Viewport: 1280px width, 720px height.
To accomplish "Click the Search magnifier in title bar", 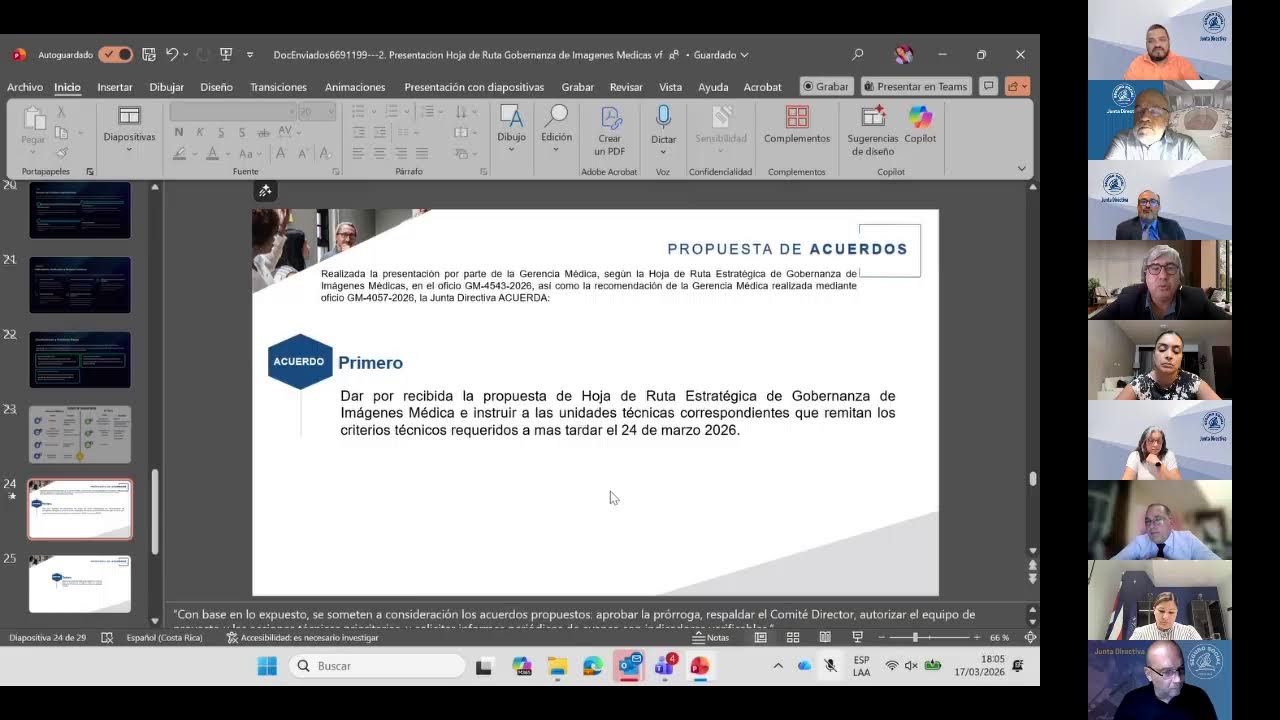I will tap(857, 55).
